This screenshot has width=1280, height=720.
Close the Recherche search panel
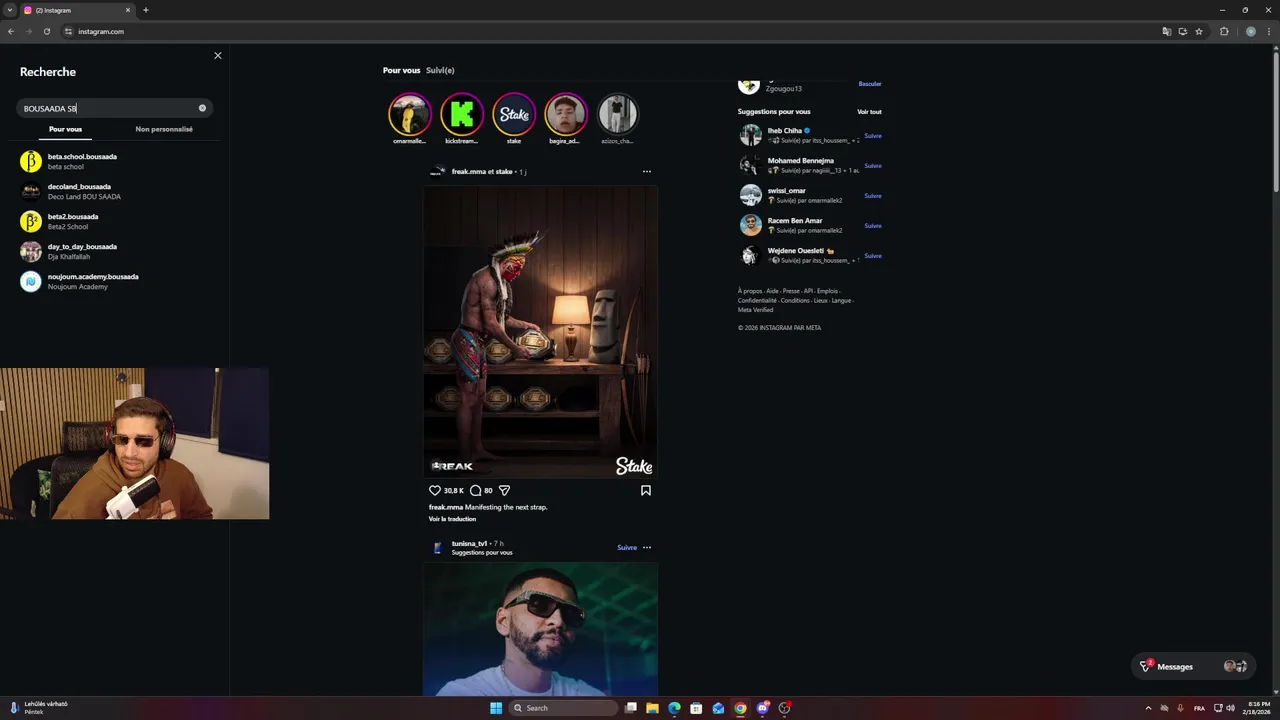(218, 56)
